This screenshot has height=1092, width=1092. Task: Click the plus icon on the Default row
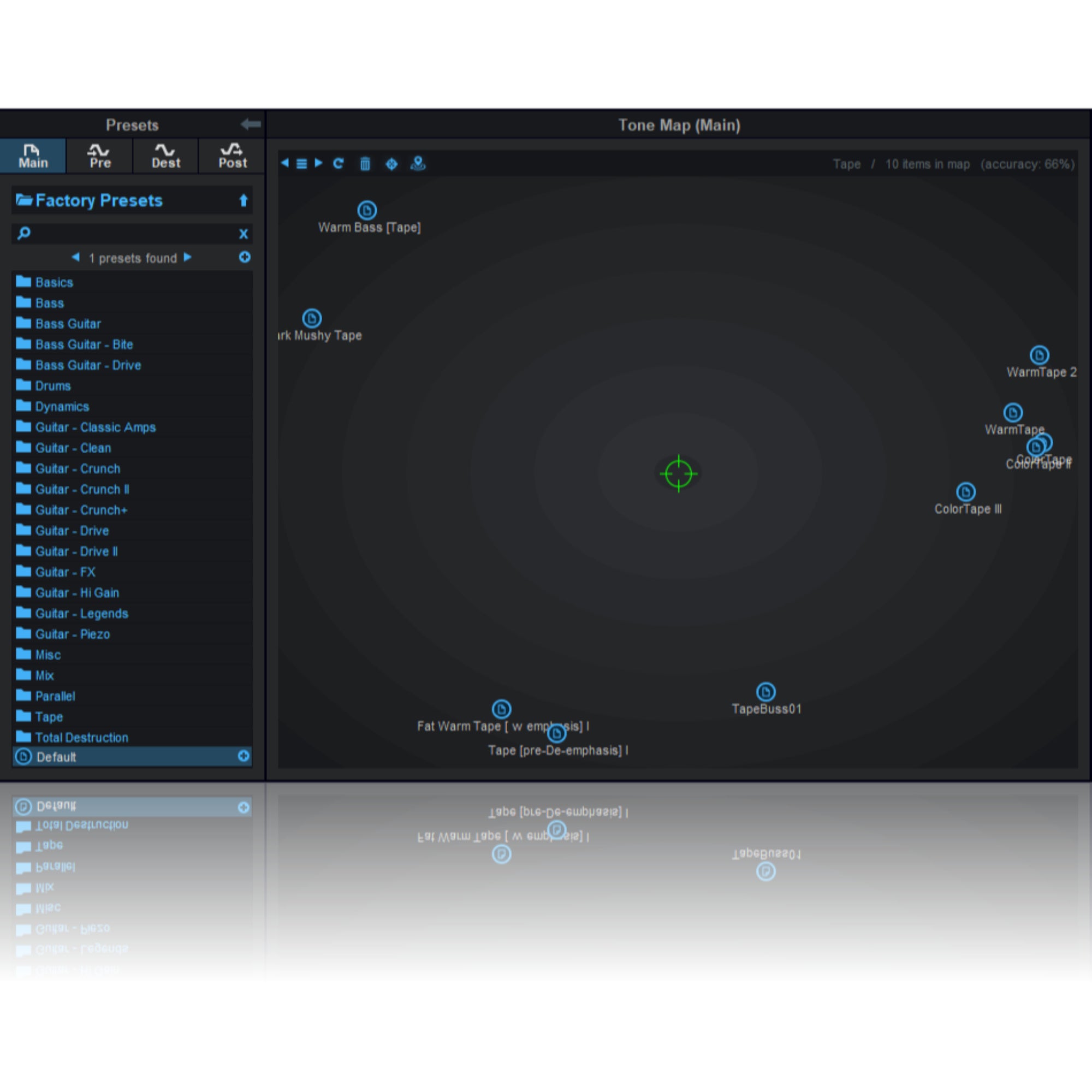244,756
